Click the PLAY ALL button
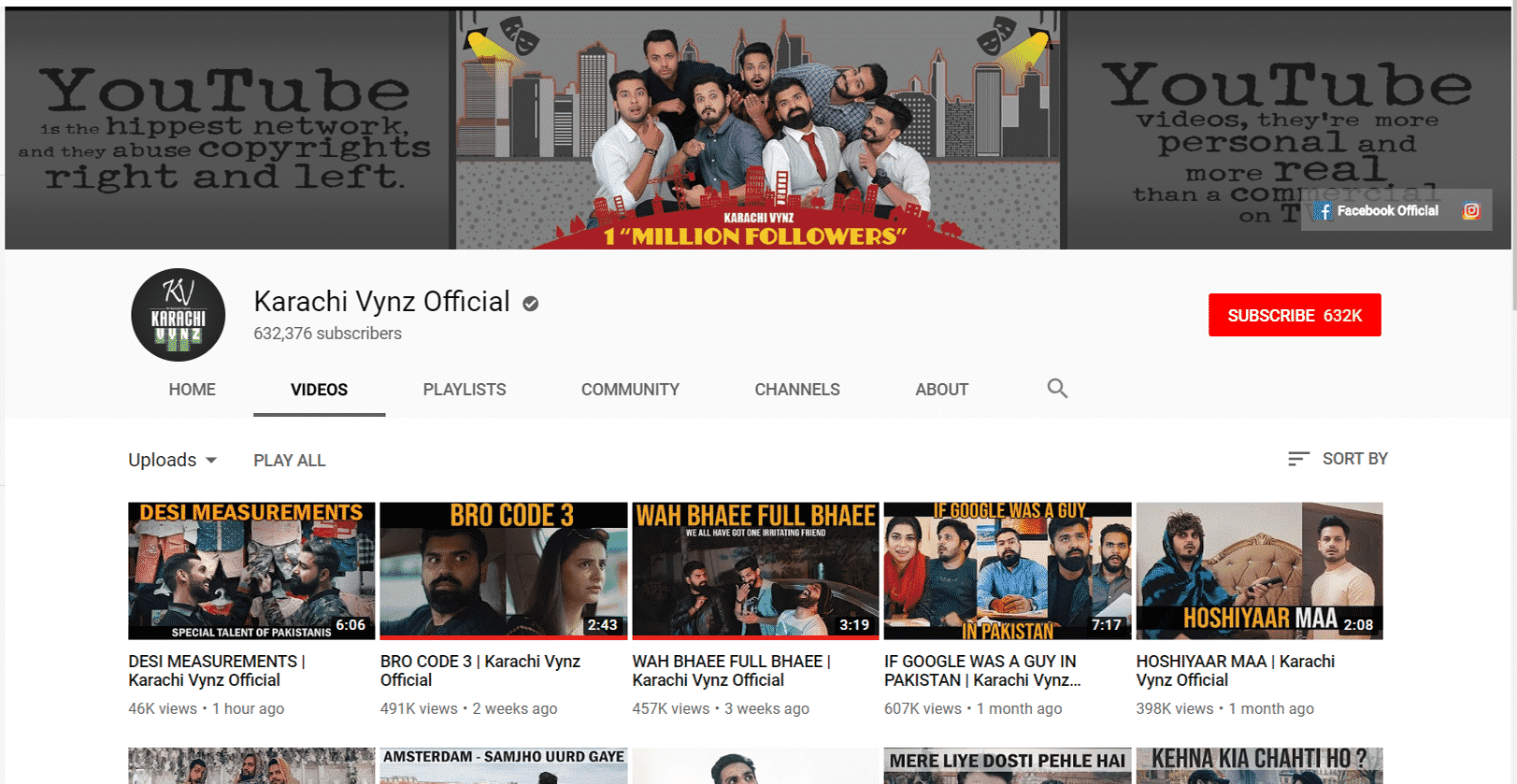The height and width of the screenshot is (784, 1517). (x=290, y=461)
